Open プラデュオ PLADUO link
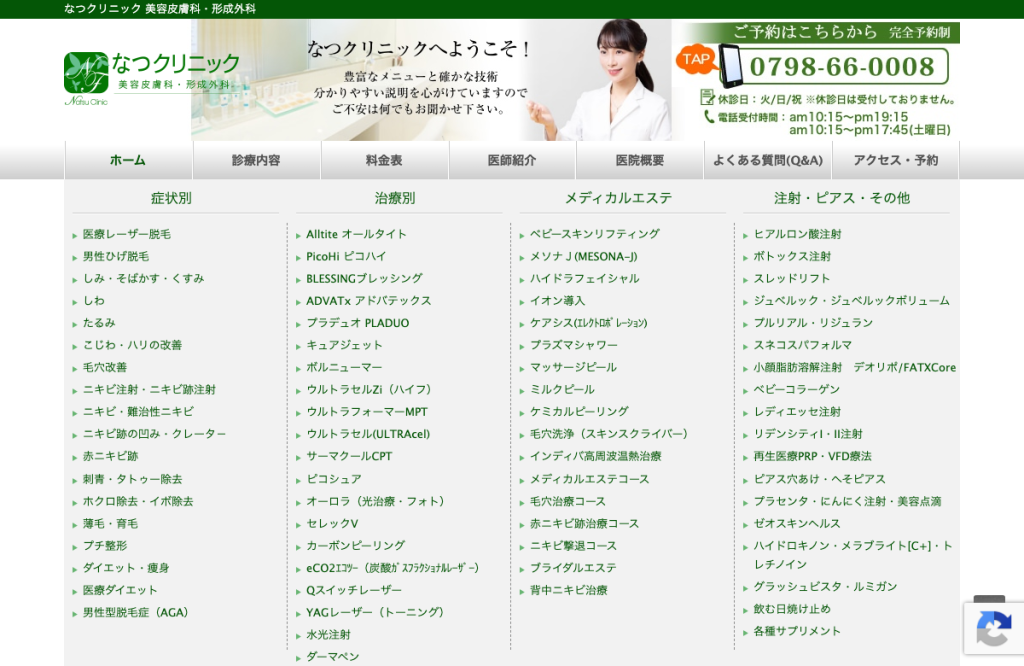Image resolution: width=1024 pixels, height=666 pixels. [358, 323]
